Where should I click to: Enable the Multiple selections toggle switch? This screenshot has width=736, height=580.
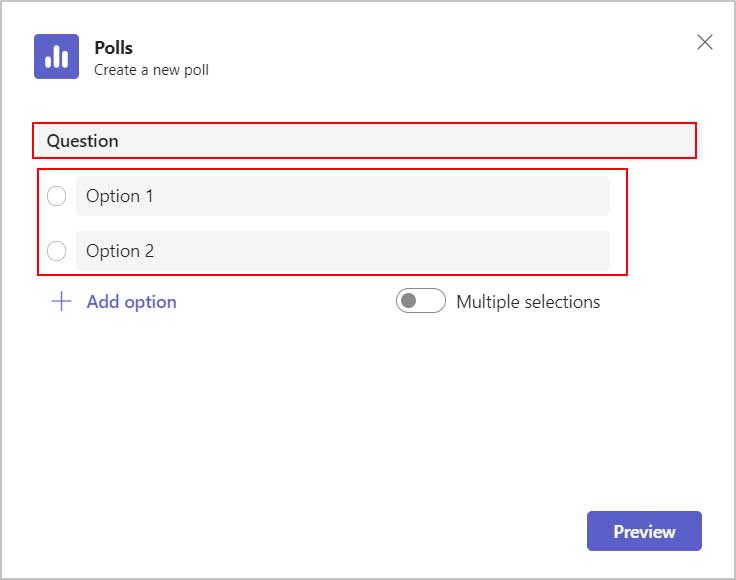[x=421, y=301]
